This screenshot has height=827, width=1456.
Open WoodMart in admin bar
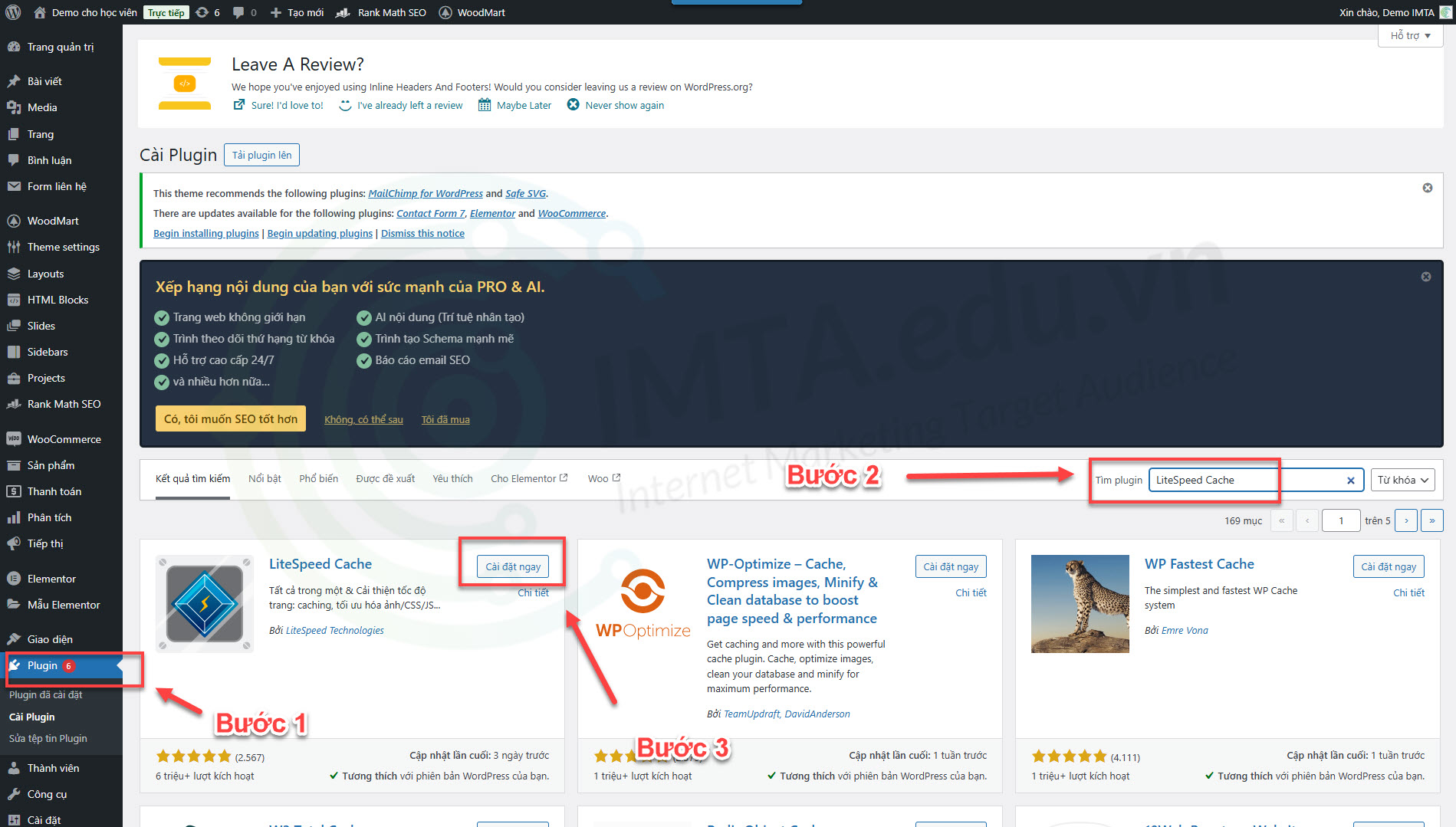point(472,12)
